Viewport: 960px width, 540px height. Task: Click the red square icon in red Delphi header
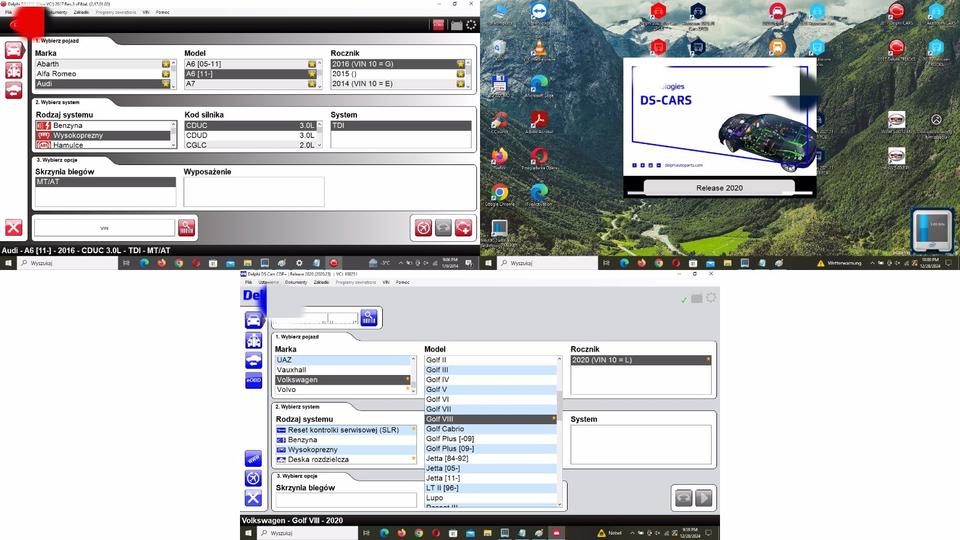pos(438,24)
